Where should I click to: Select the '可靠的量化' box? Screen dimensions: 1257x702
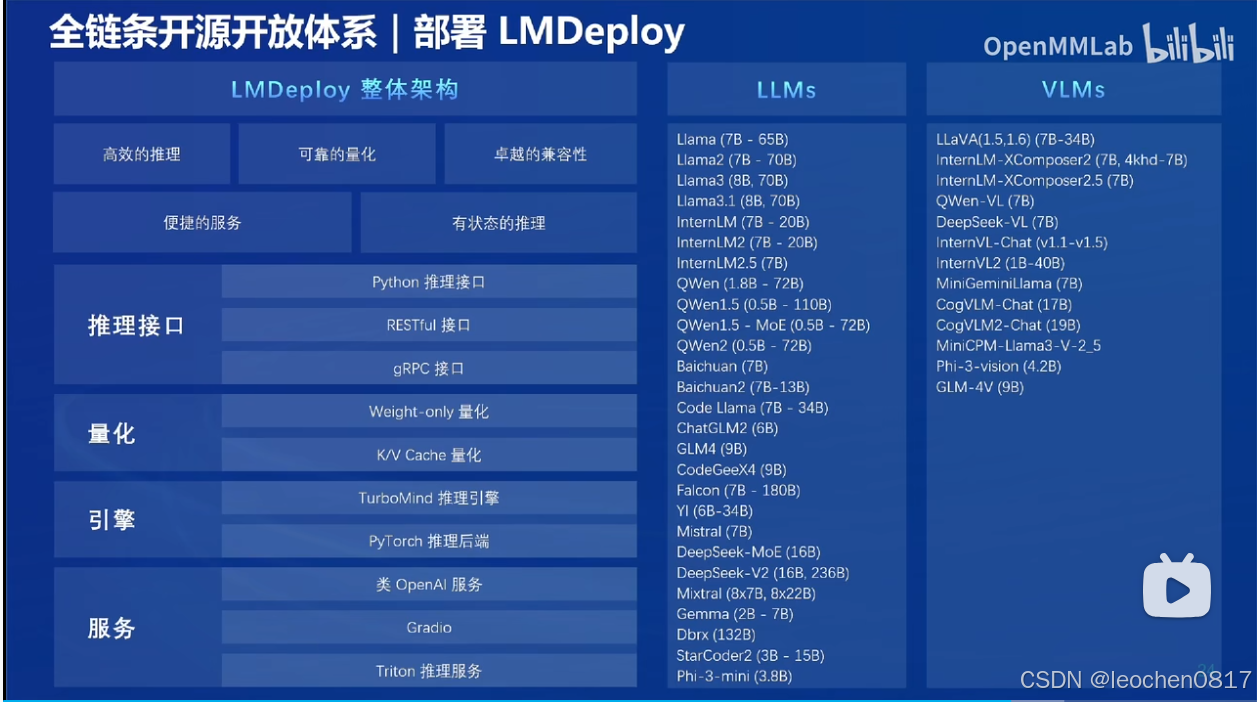337,154
